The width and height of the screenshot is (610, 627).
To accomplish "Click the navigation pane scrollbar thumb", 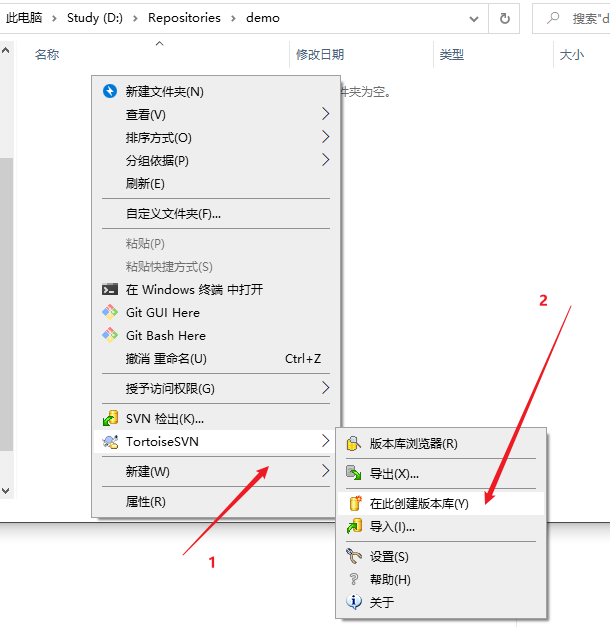I will (x=6, y=304).
